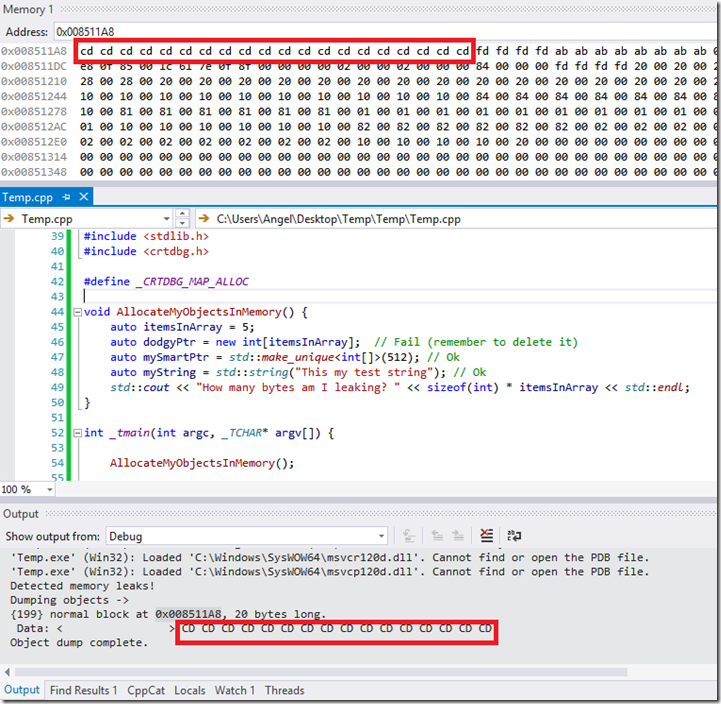Click the arrow icon beside file path
The height and width of the screenshot is (704, 721).
[207, 218]
